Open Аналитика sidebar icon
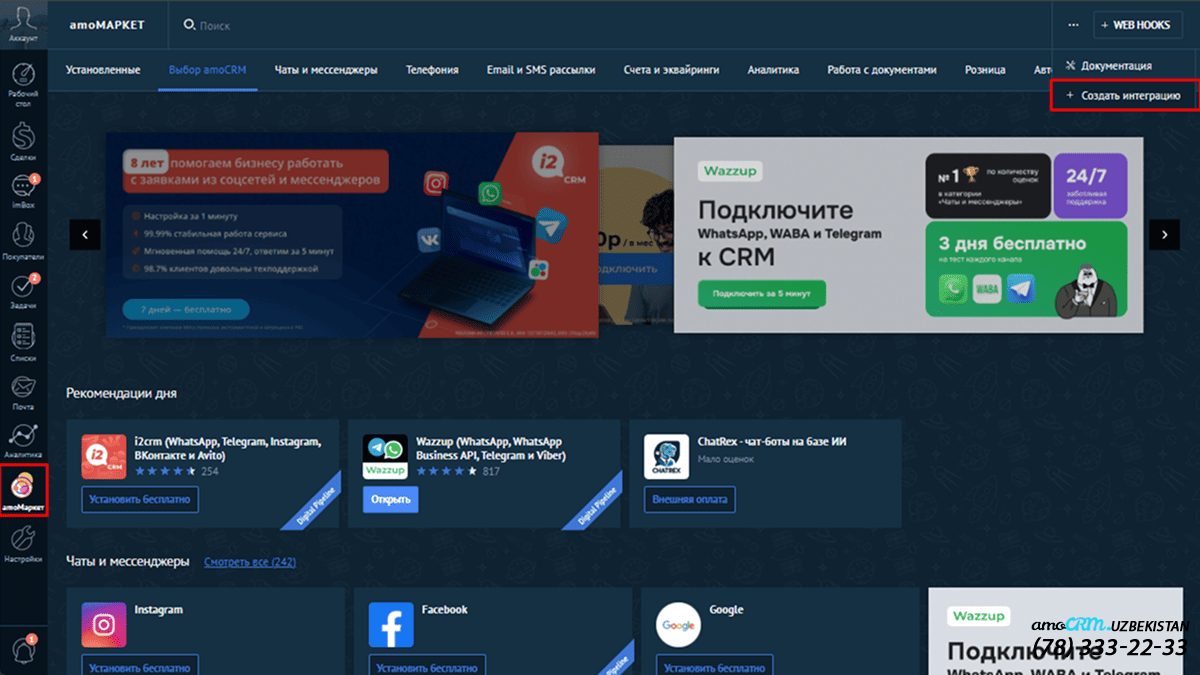 [24, 439]
